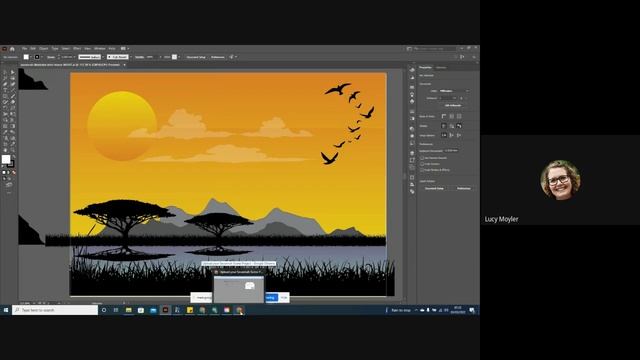Enable the Scale Corners checkbox
Viewport: 640px width, 360px height.
coord(422,164)
